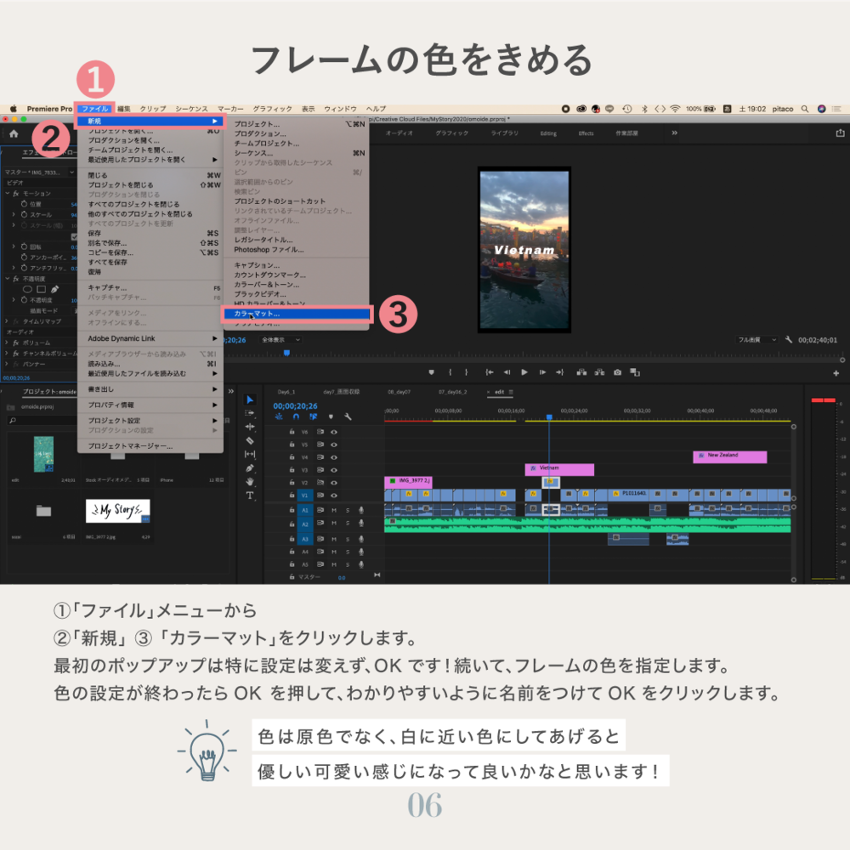The height and width of the screenshot is (850, 850).
Task: Expand the Scale property
Action: pos(14,215)
